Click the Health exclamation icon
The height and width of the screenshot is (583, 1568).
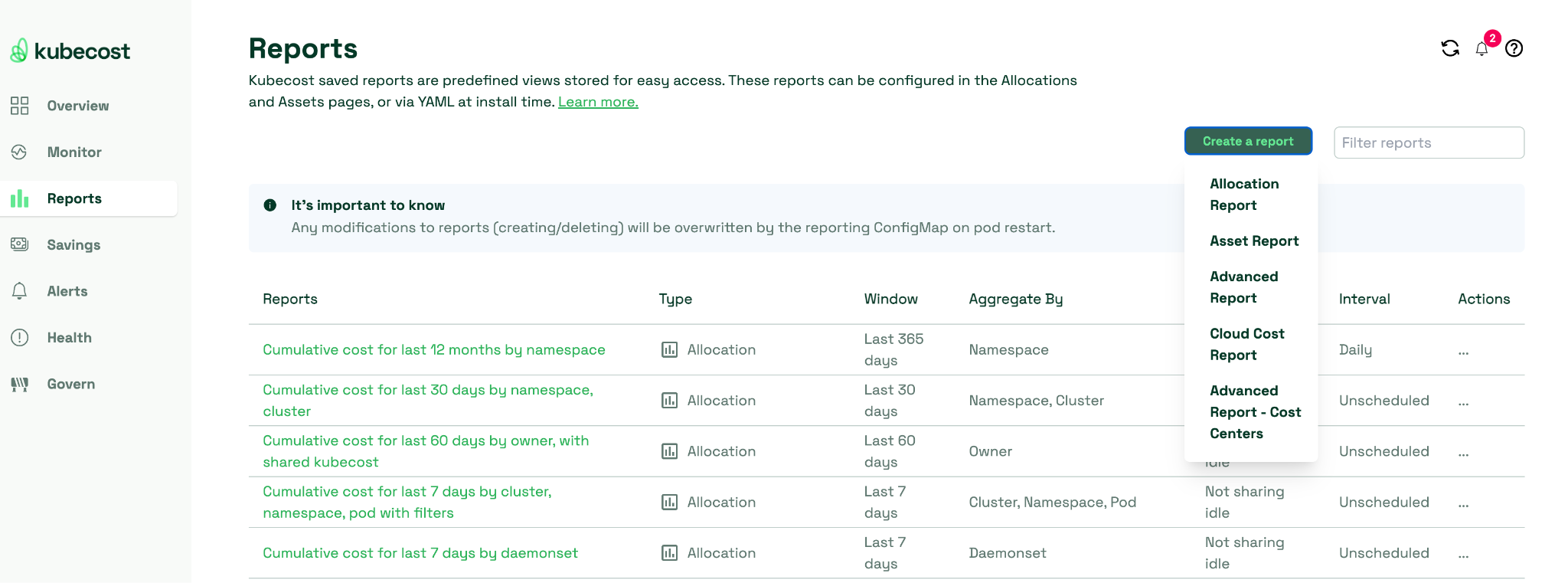(20, 338)
